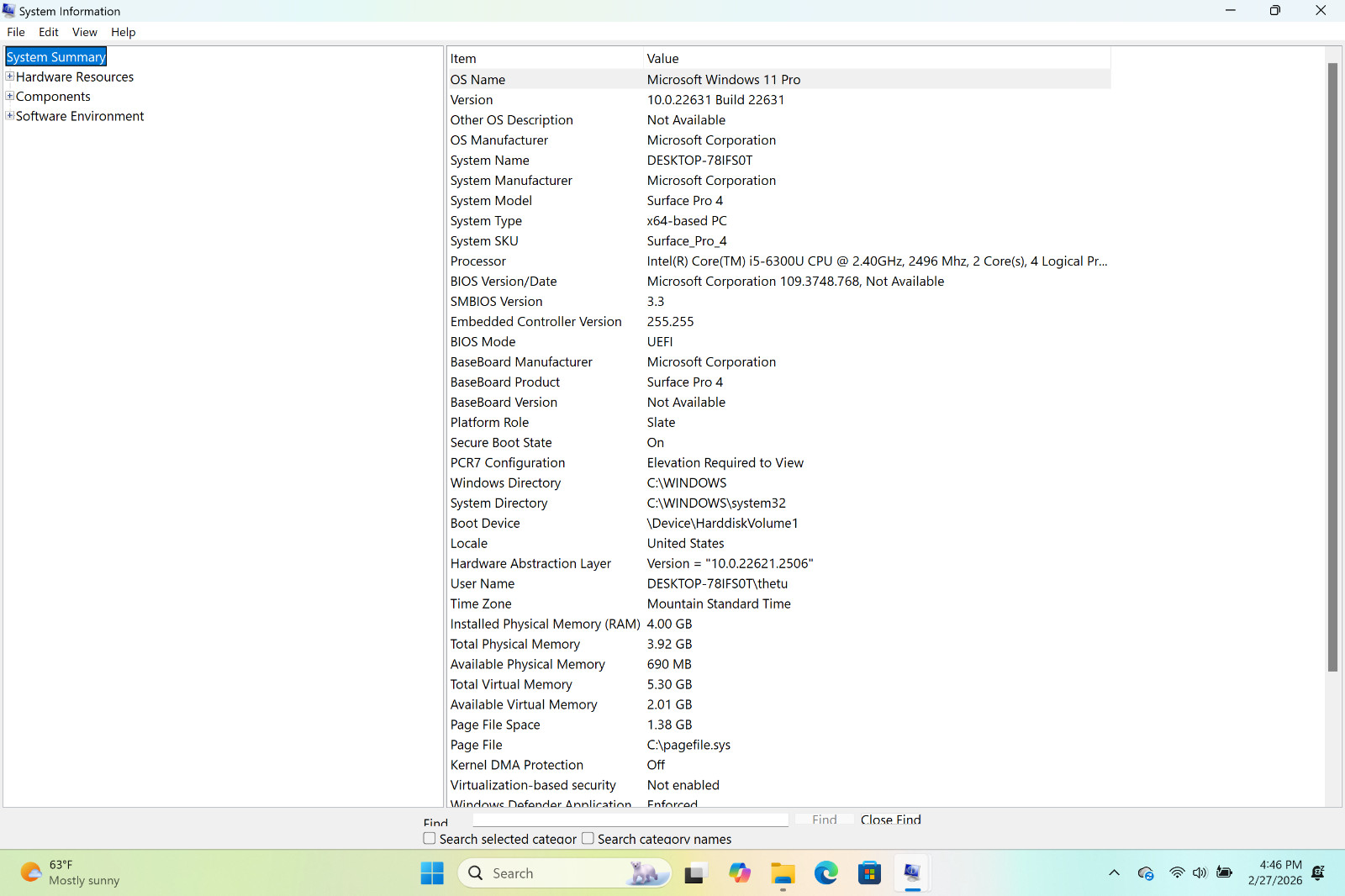This screenshot has width=1345, height=896.
Task: Click Elevation Required to View value
Action: click(725, 463)
